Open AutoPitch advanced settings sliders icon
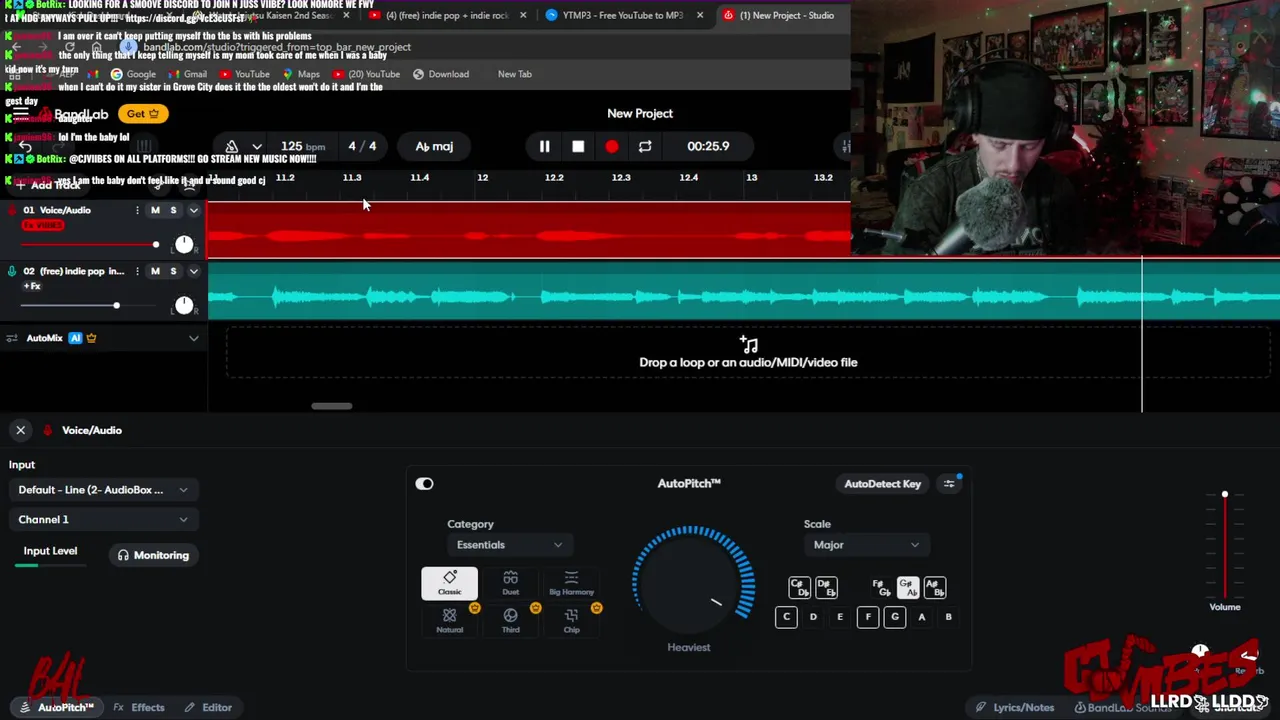The image size is (1280, 720). (949, 484)
